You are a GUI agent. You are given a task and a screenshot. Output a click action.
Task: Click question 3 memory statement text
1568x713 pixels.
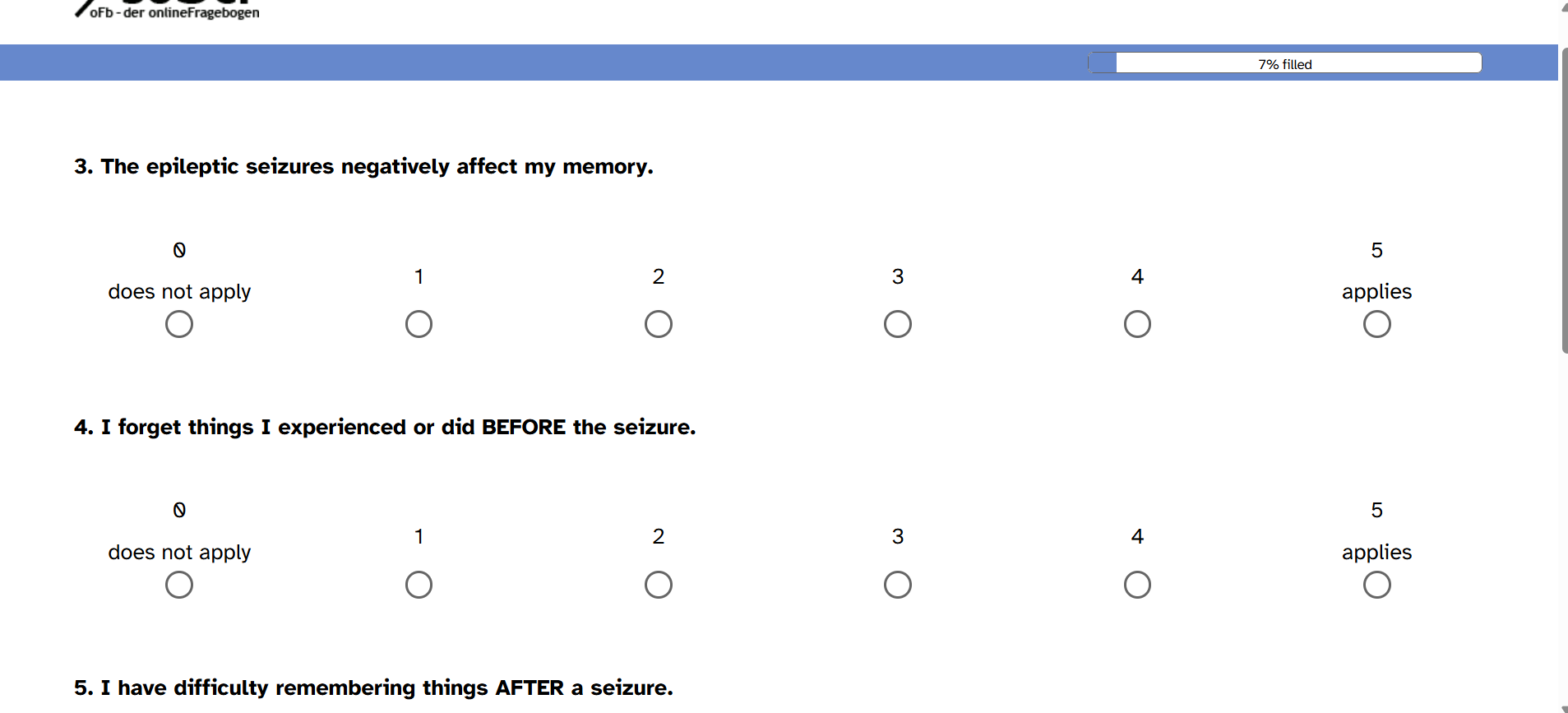[x=363, y=166]
